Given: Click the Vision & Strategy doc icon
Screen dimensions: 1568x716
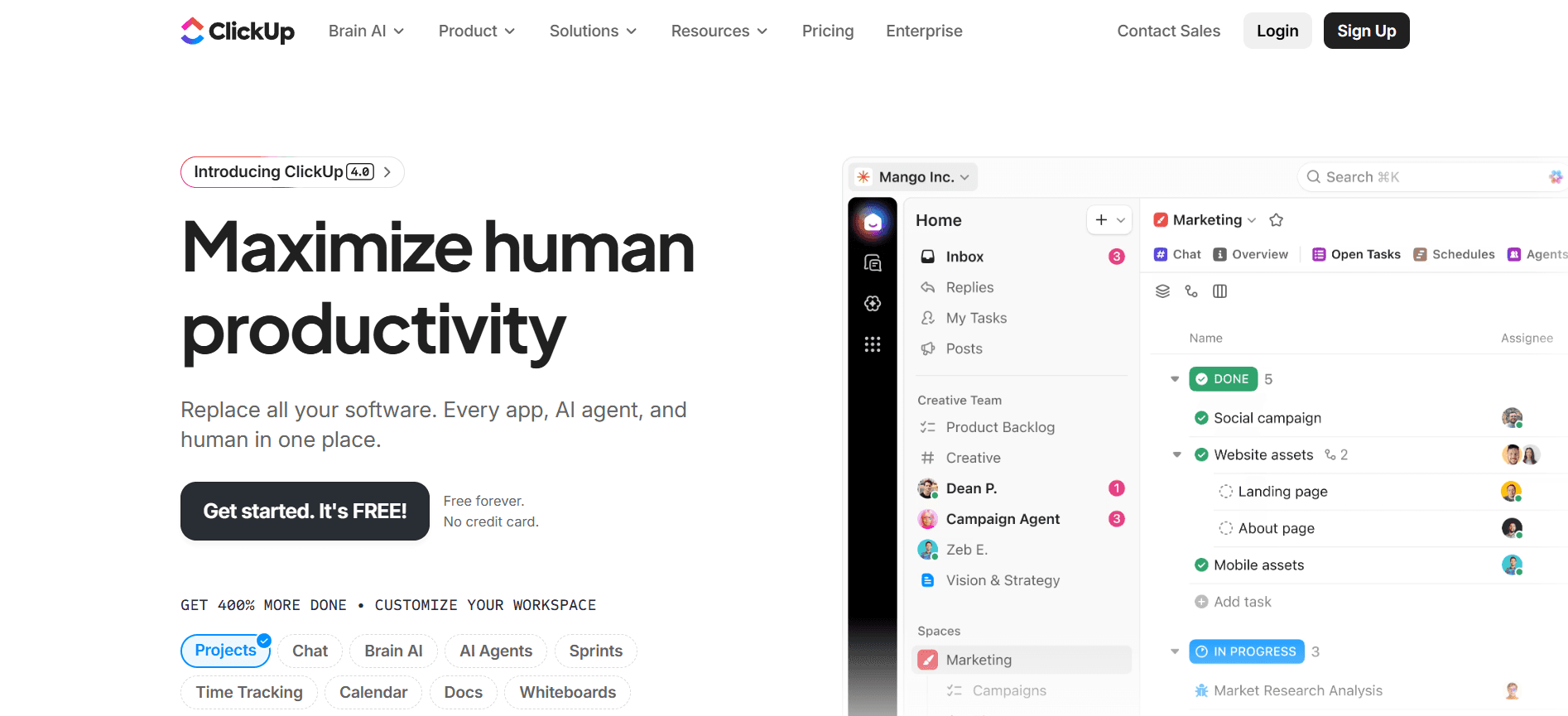Looking at the screenshot, I should pyautogui.click(x=928, y=580).
